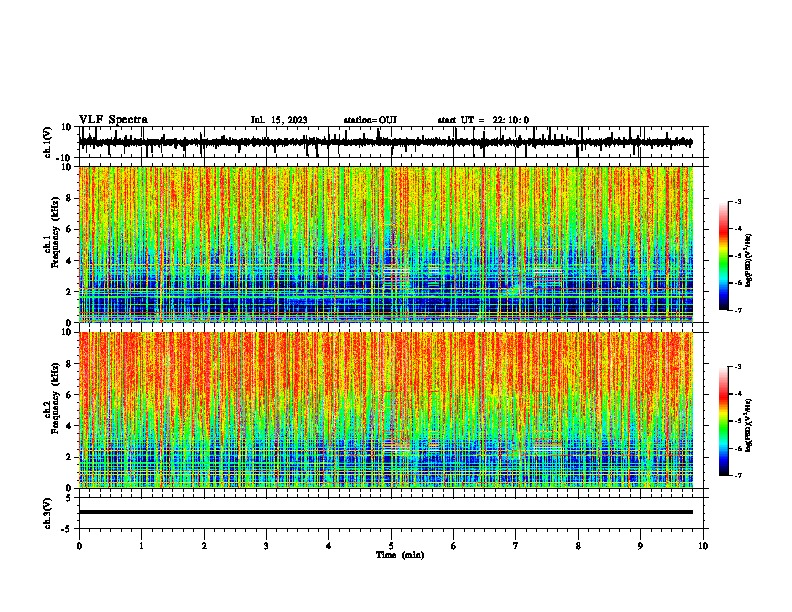Click the ch.2 Frequency (kHz) axis label
Viewport: 792px width, 612px height.
51,398
